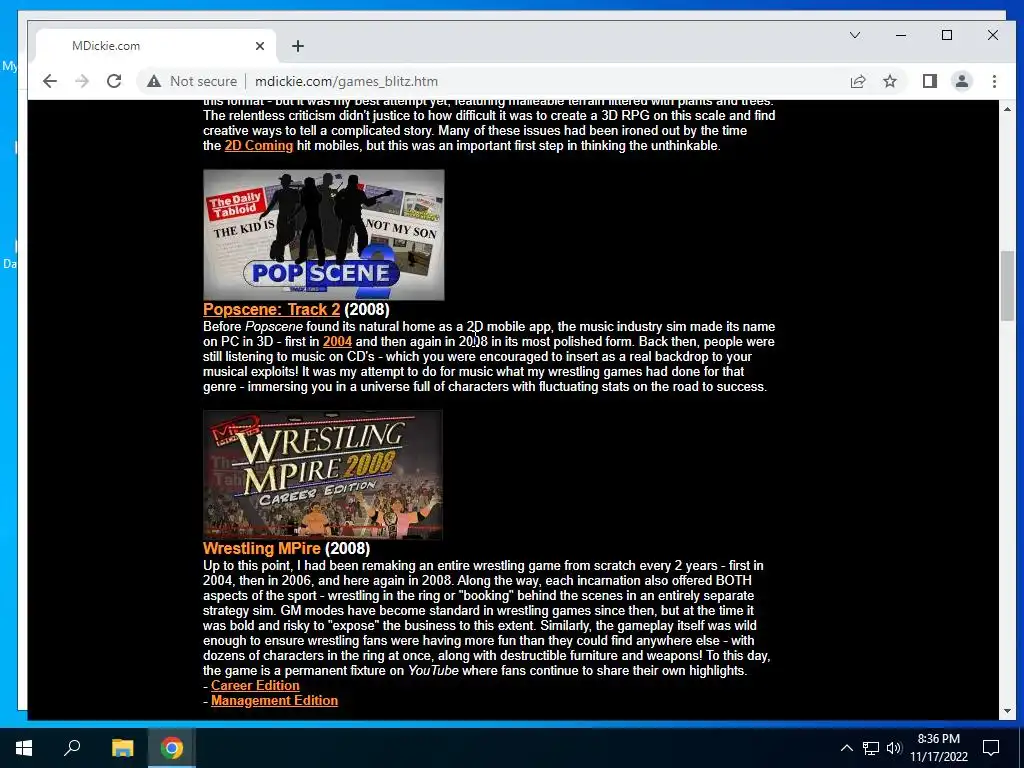Screen dimensions: 1024x768
Task: Open the notification center icon
Action: 991,748
